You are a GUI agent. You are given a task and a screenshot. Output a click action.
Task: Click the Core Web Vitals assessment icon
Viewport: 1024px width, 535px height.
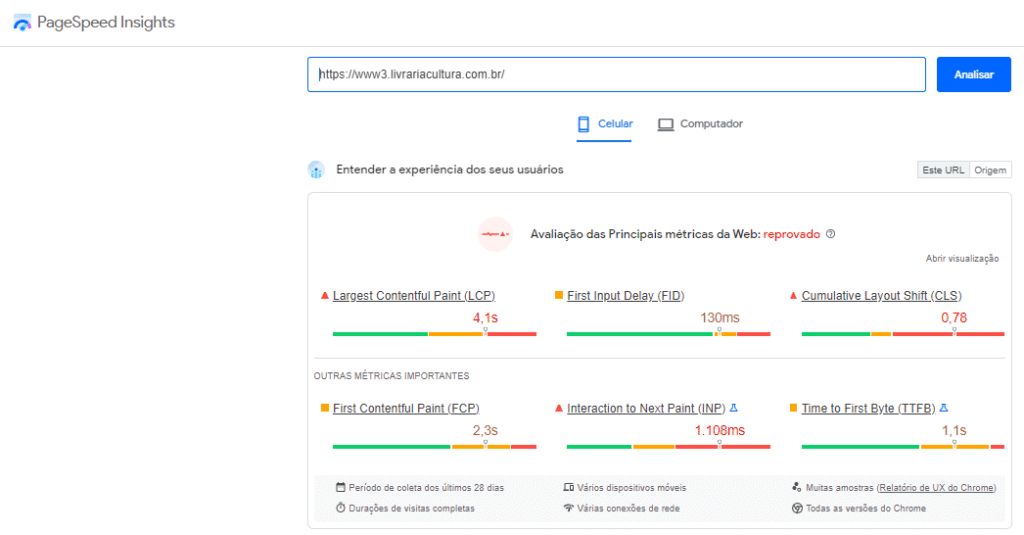click(x=495, y=234)
